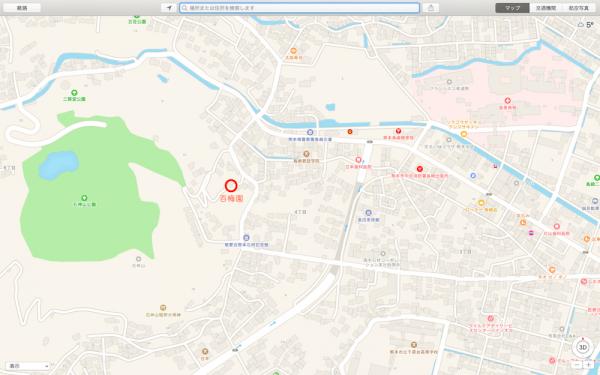
Task: Open the share button beside search field
Action: (431, 8)
